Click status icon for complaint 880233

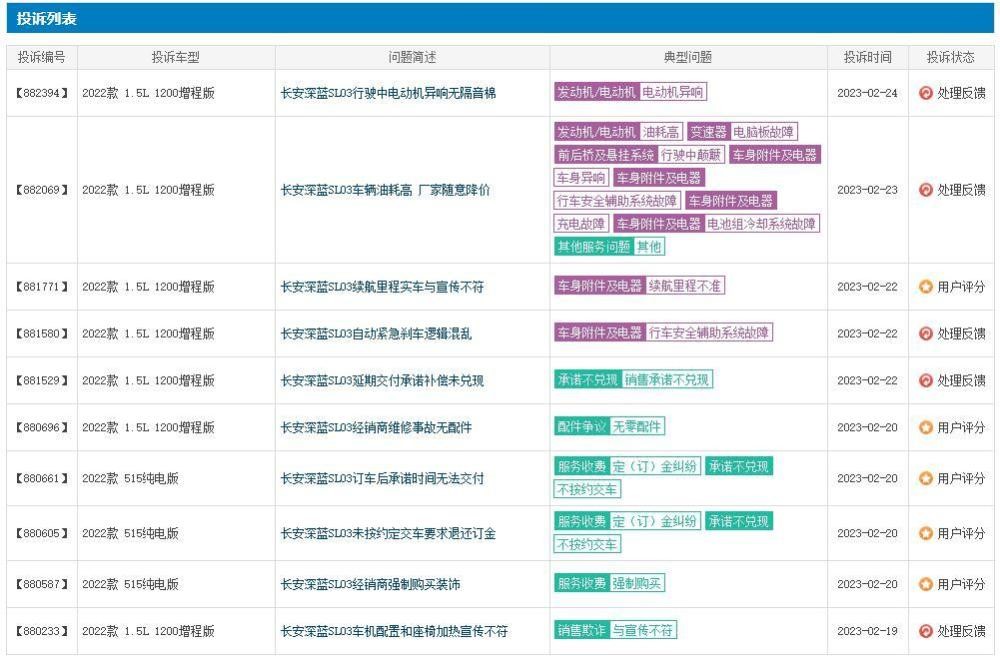(925, 632)
